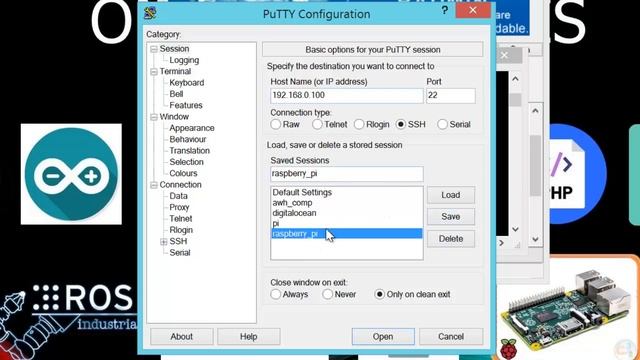This screenshot has height=360, width=640.
Task: Click the Port input field
Action: [x=451, y=96]
